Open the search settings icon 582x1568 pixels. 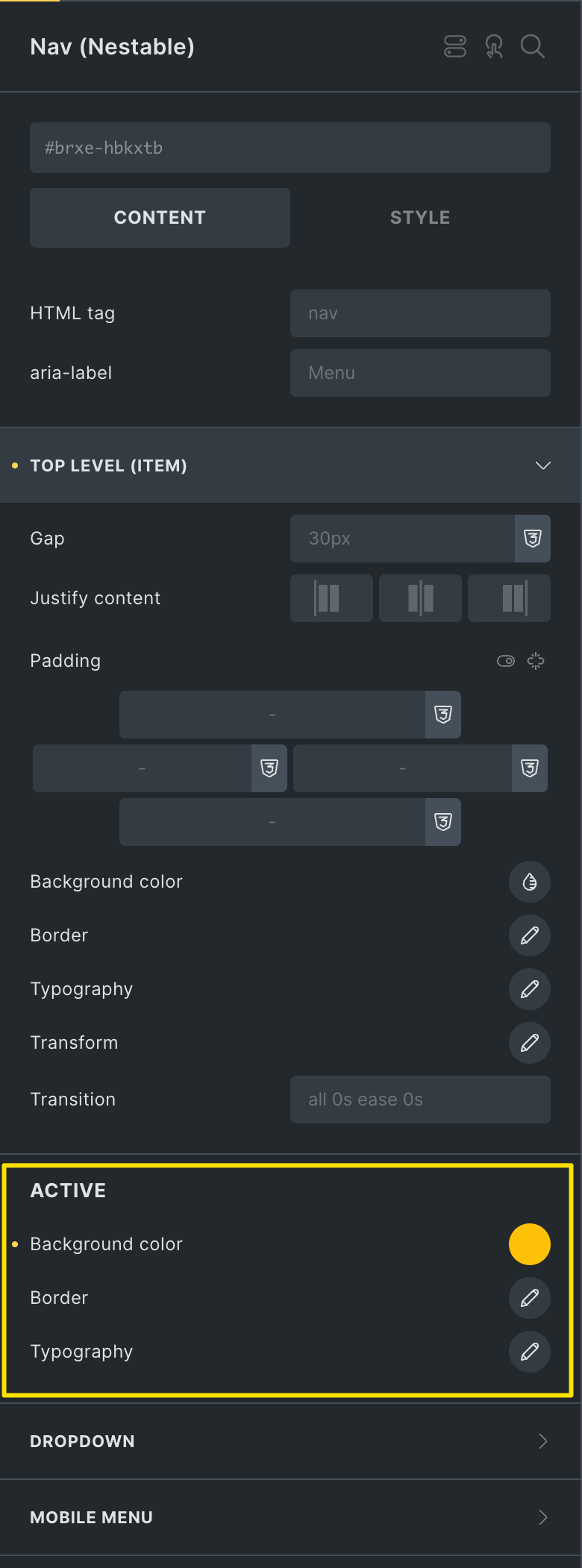coord(532,46)
